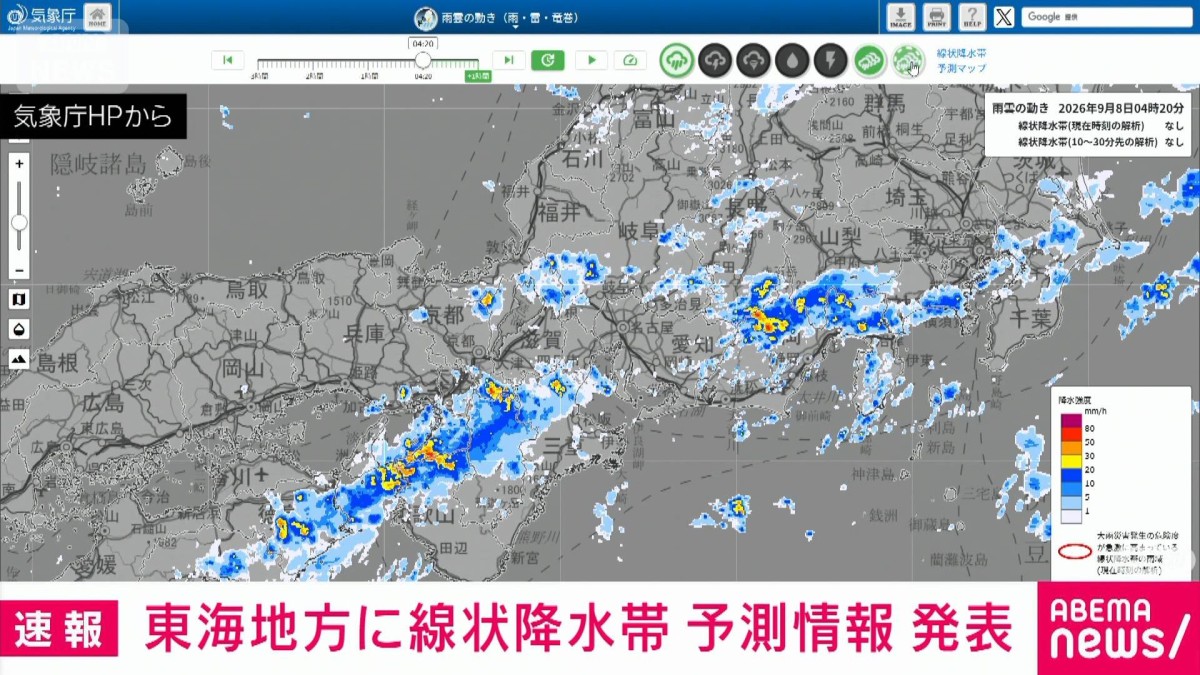Open the HELP icon

(971, 16)
